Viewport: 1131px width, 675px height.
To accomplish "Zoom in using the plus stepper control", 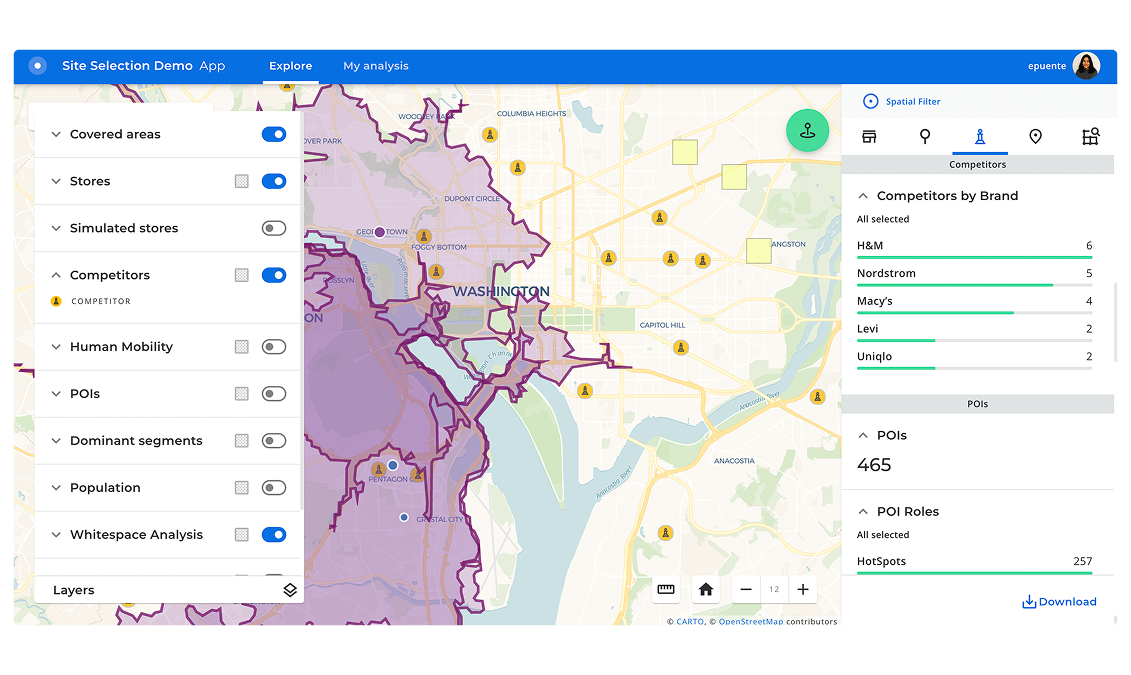I will pyautogui.click(x=802, y=589).
